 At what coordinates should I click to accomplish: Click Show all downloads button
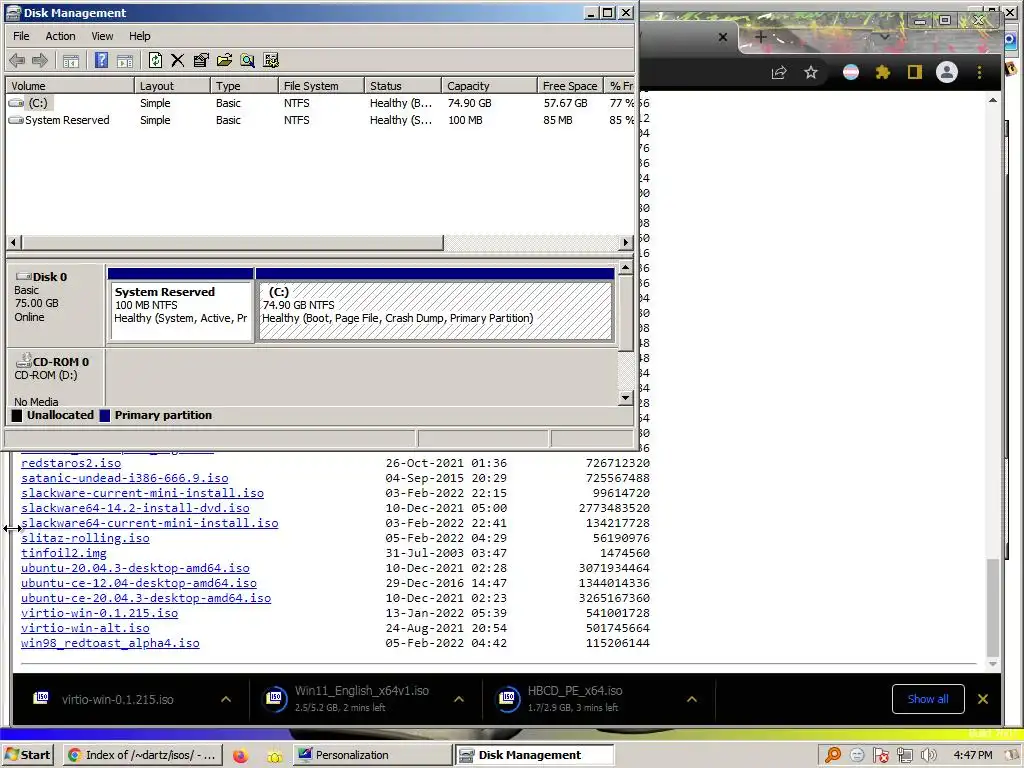(x=928, y=699)
